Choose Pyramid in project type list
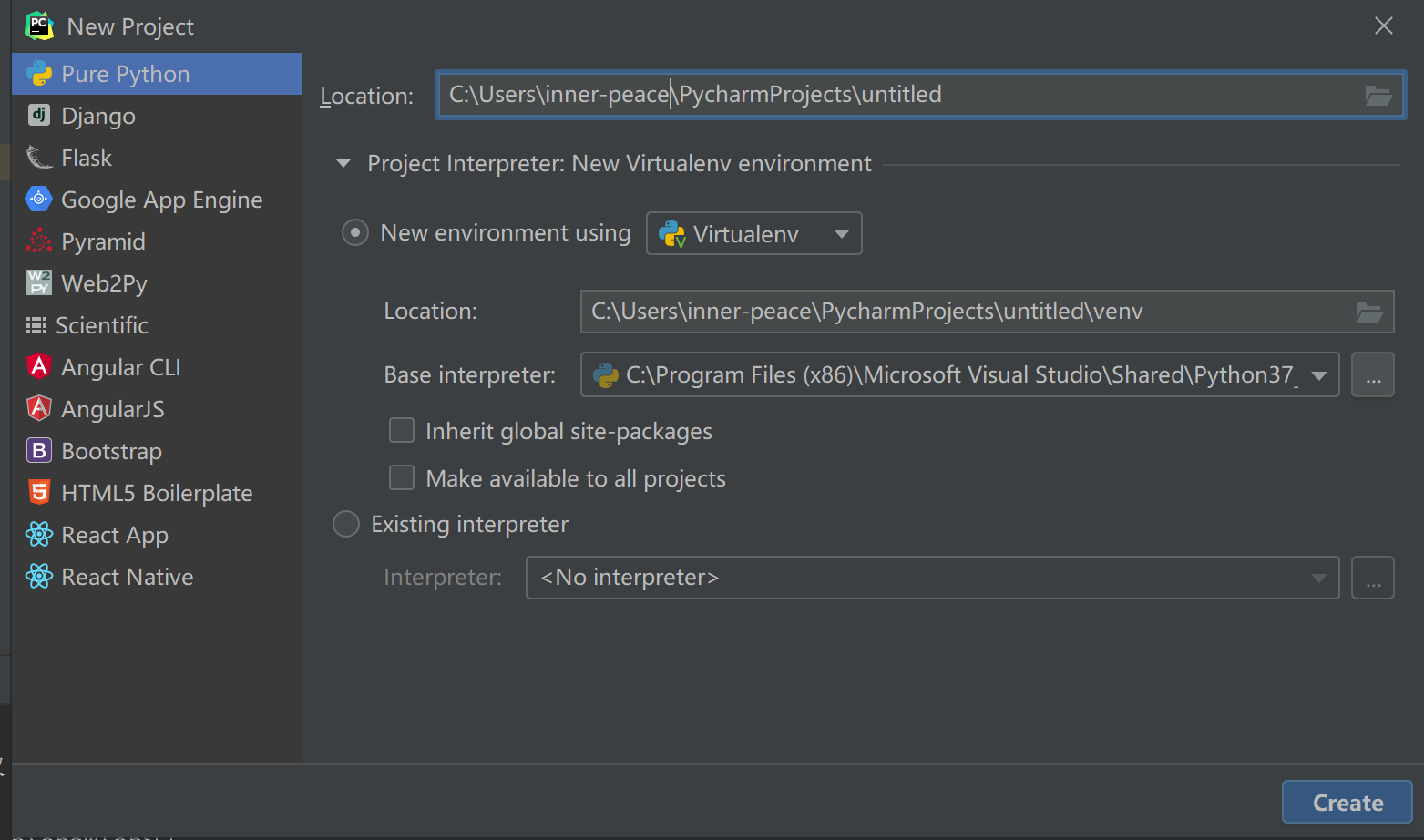 (x=156, y=241)
